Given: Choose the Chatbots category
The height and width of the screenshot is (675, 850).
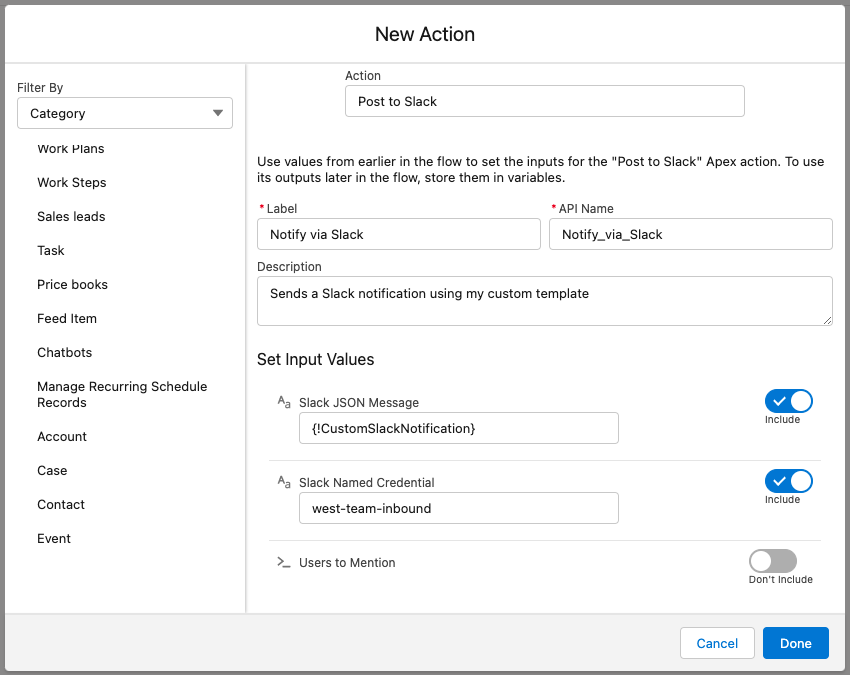Looking at the screenshot, I should 65,352.
